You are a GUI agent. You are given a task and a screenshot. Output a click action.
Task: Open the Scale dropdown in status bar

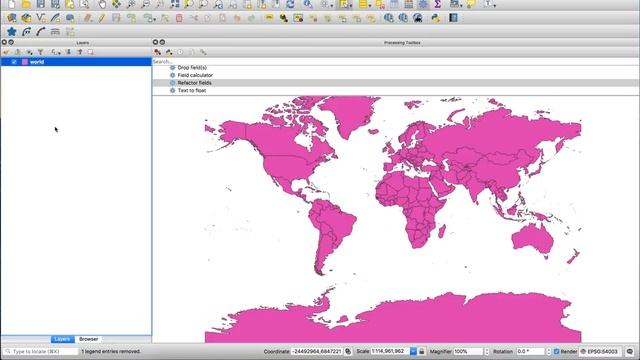pos(413,351)
